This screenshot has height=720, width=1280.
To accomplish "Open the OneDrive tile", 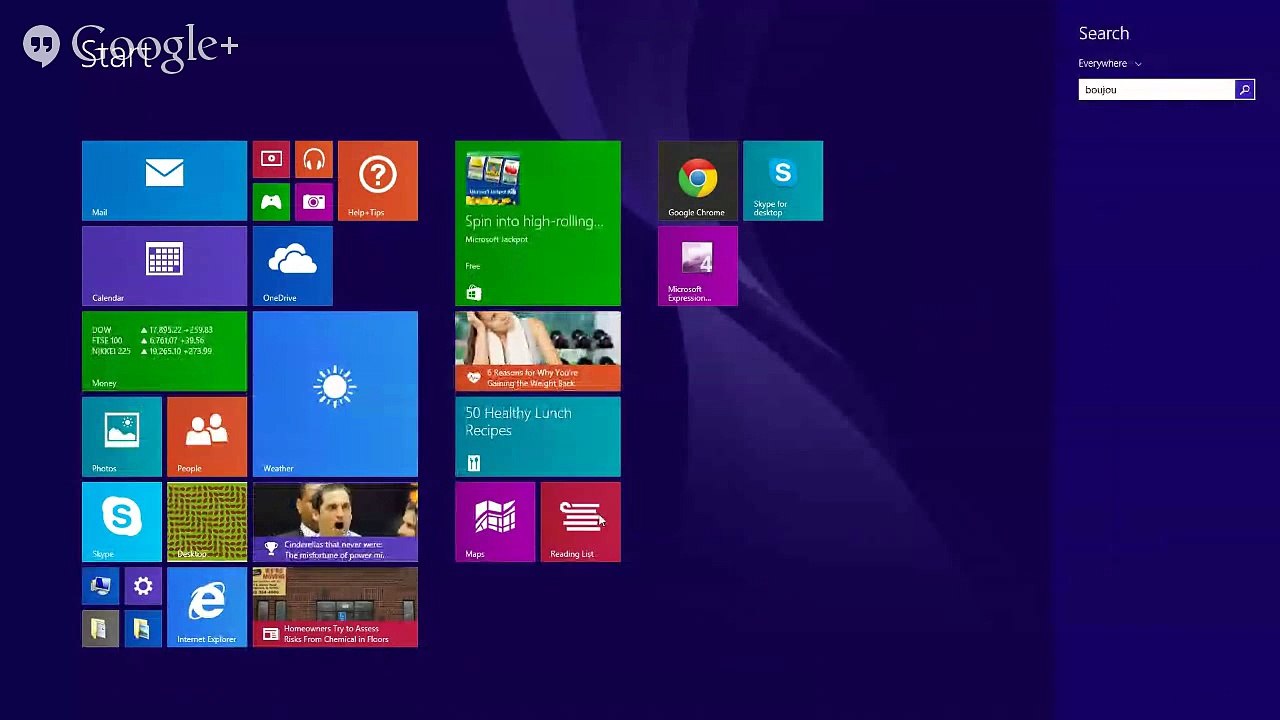I will click(x=293, y=266).
